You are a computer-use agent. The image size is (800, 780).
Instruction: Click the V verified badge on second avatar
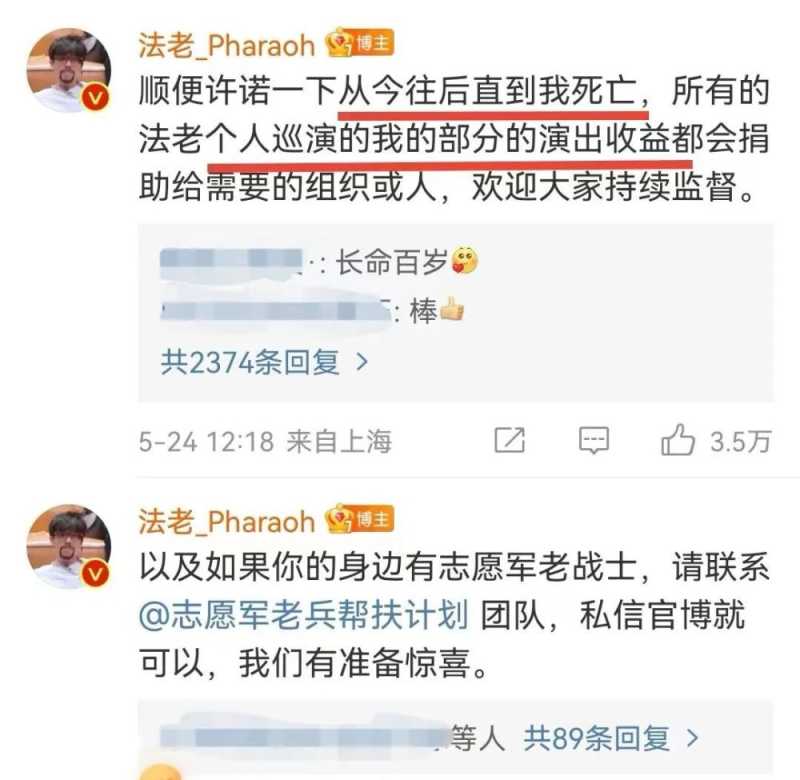96,574
